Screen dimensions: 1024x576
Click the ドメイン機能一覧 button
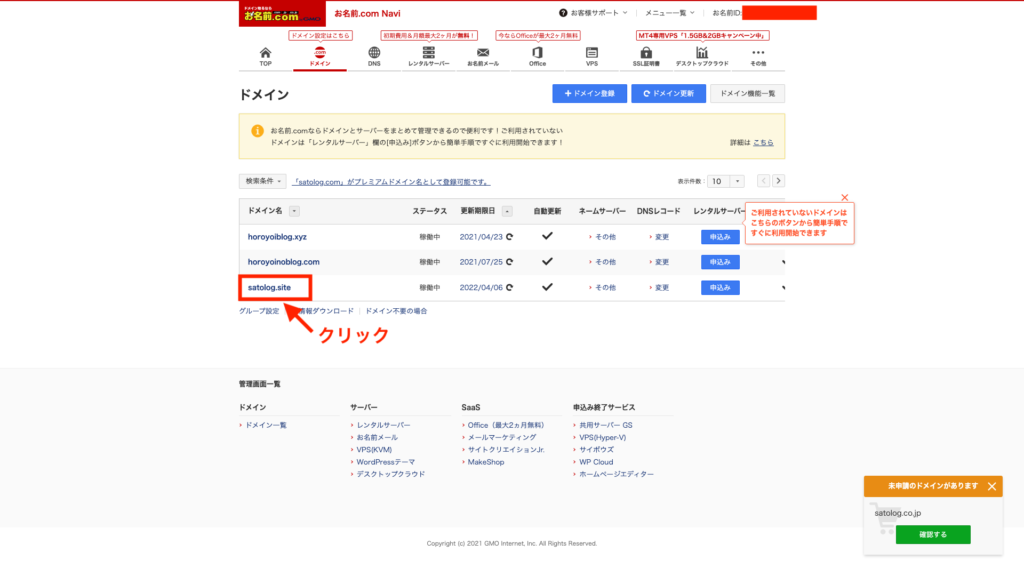tap(748, 93)
